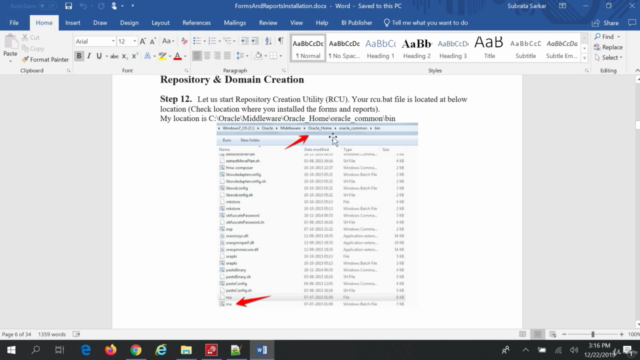
Task: Open the Change Case dropdown
Action: point(168,41)
